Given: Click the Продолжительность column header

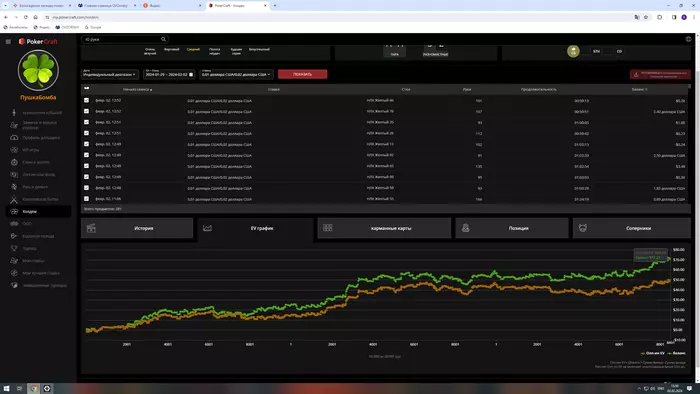Looking at the screenshot, I should point(538,90).
